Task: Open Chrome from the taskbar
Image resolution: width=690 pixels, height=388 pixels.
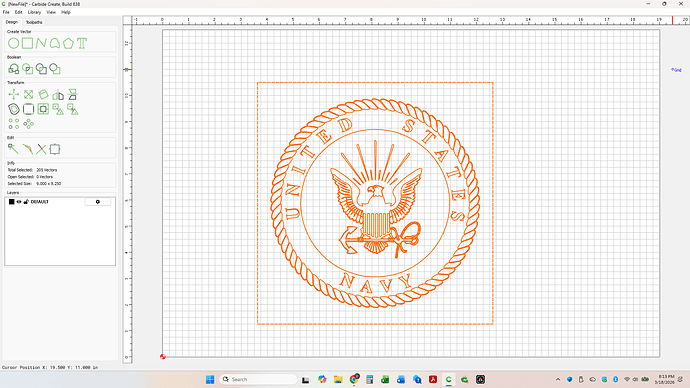Action: (354, 379)
